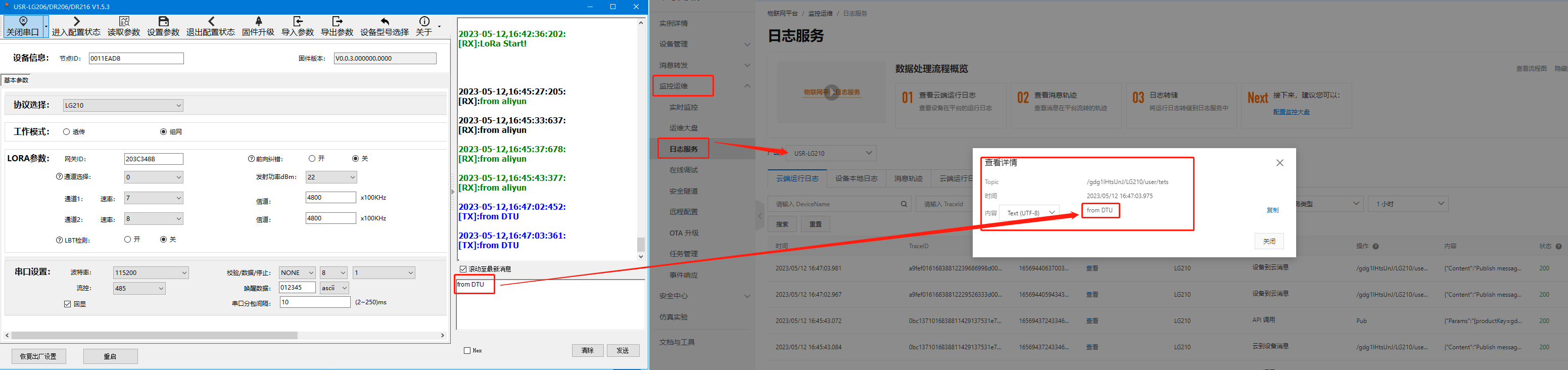This screenshot has height=370, width=1568.
Task: Click the 重启 restart button
Action: pyautogui.click(x=110, y=356)
